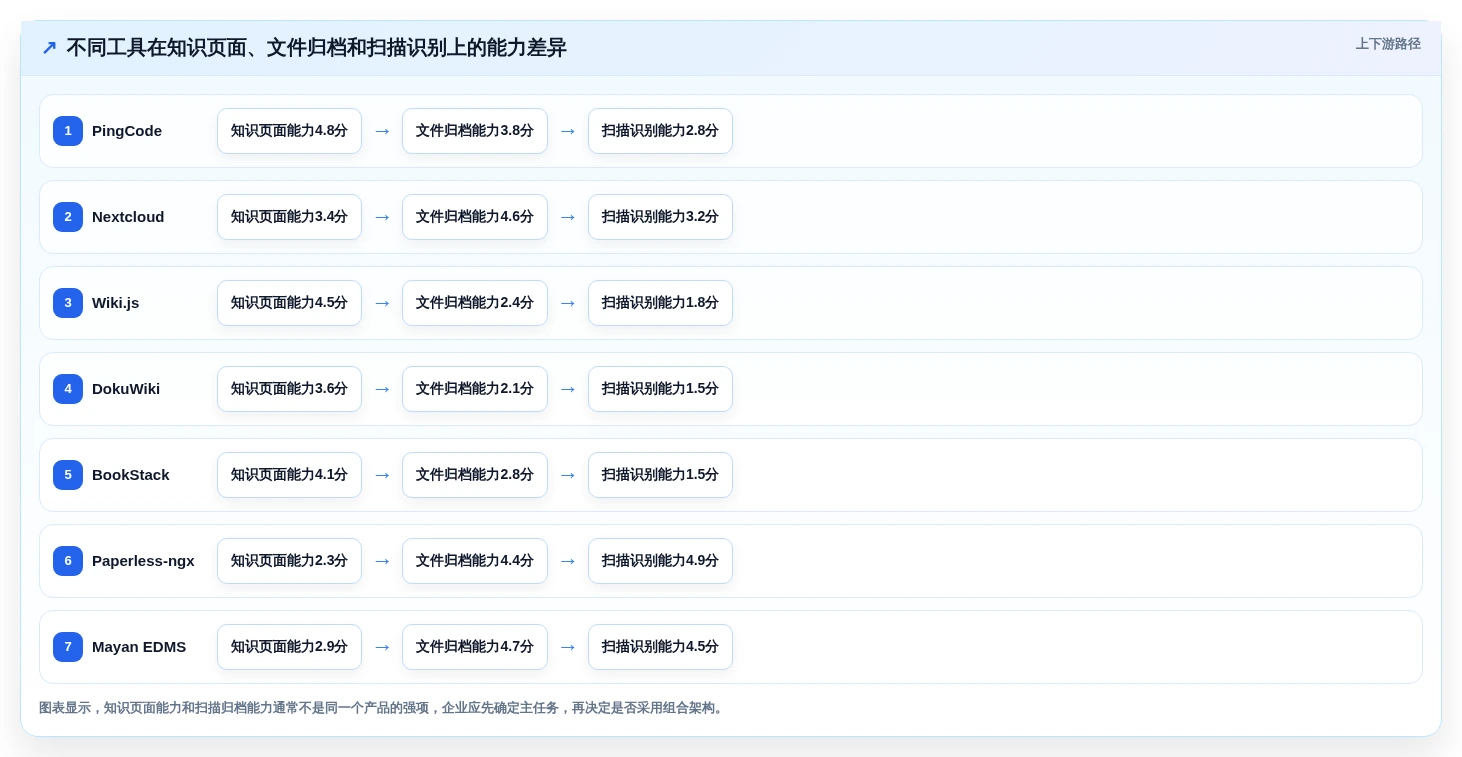Click PingCode's 扫描识别能力2.8分 box
Viewport: 1462px width, 757px height.
pyautogui.click(x=660, y=131)
